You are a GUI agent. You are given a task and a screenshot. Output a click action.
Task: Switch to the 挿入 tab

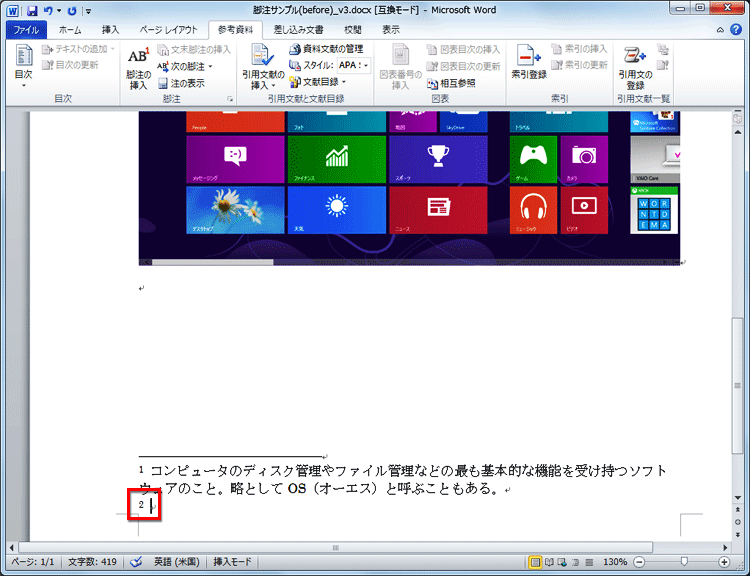click(110, 30)
